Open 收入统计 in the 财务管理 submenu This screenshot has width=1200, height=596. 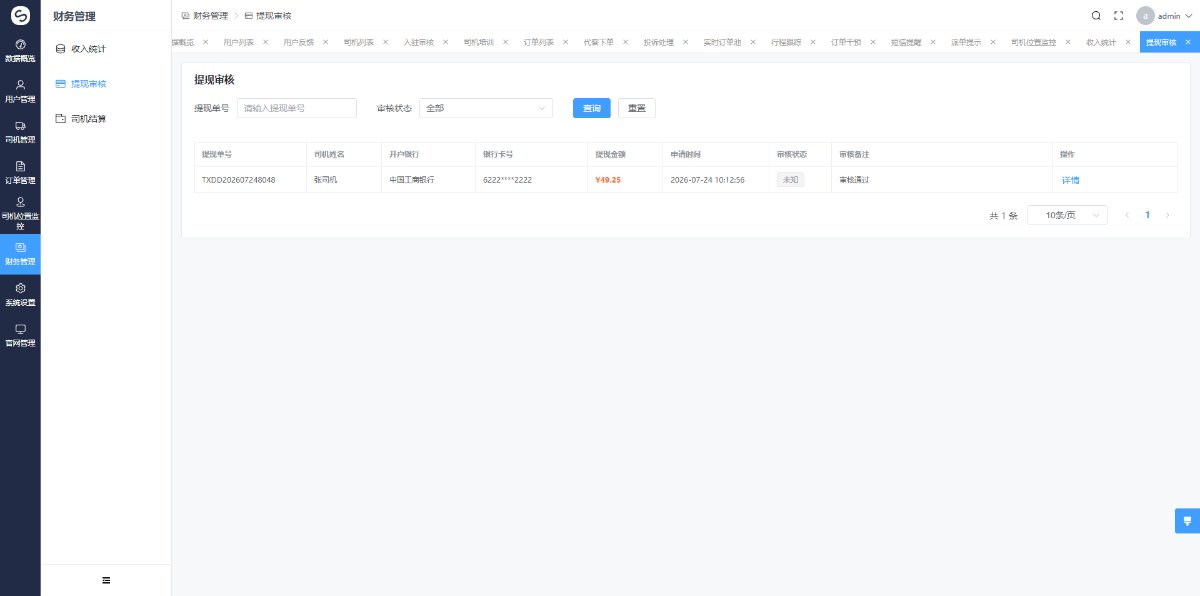click(106, 48)
